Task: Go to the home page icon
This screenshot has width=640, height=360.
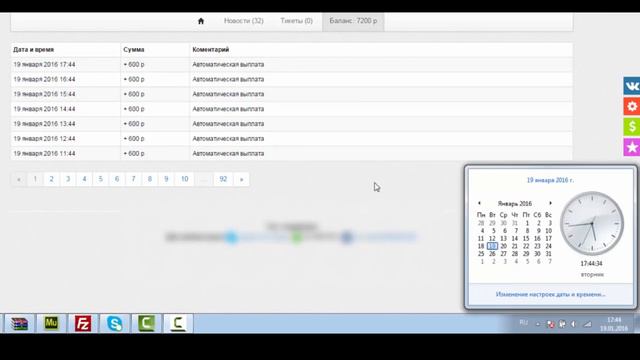Action: point(201,21)
